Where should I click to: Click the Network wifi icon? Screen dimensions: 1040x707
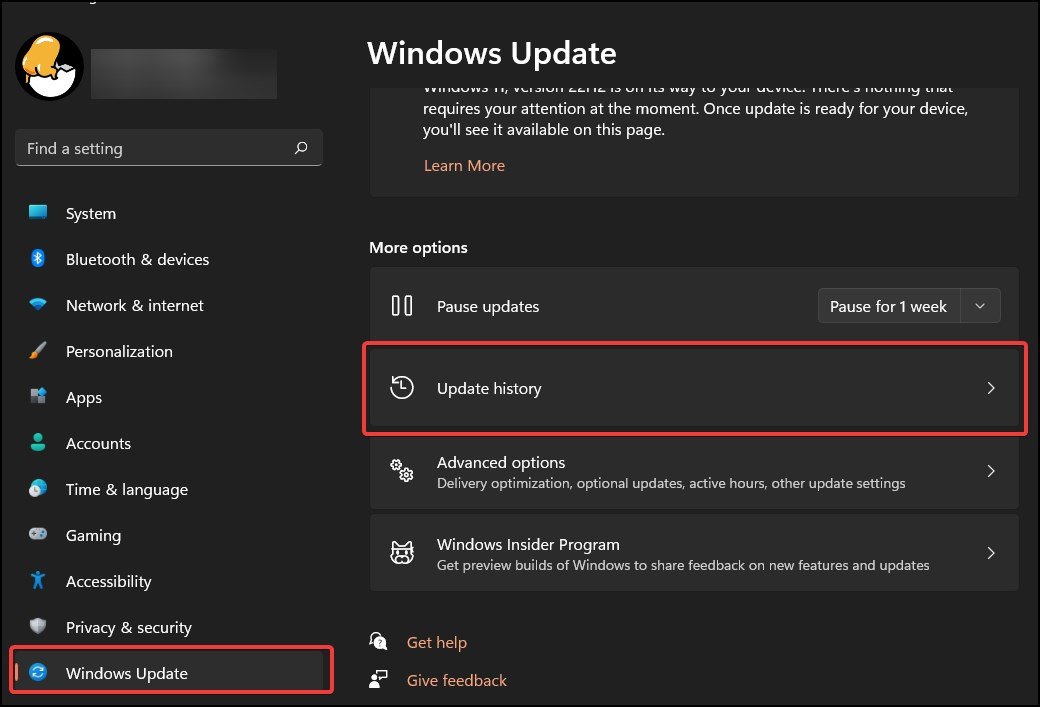pos(38,304)
